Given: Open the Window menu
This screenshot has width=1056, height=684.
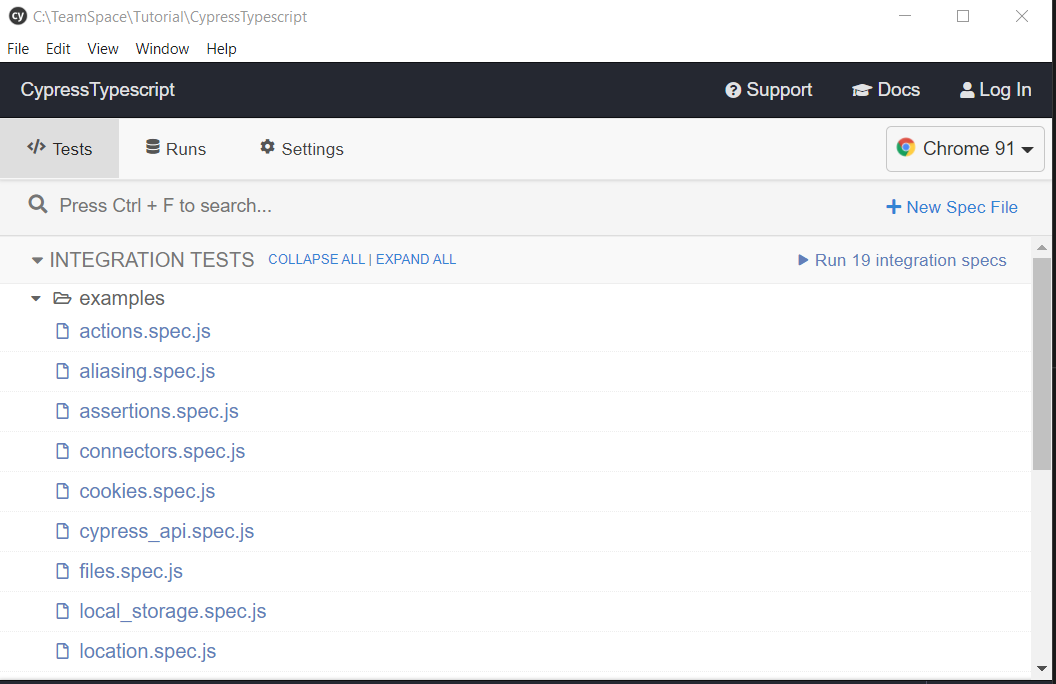Looking at the screenshot, I should point(162,49).
